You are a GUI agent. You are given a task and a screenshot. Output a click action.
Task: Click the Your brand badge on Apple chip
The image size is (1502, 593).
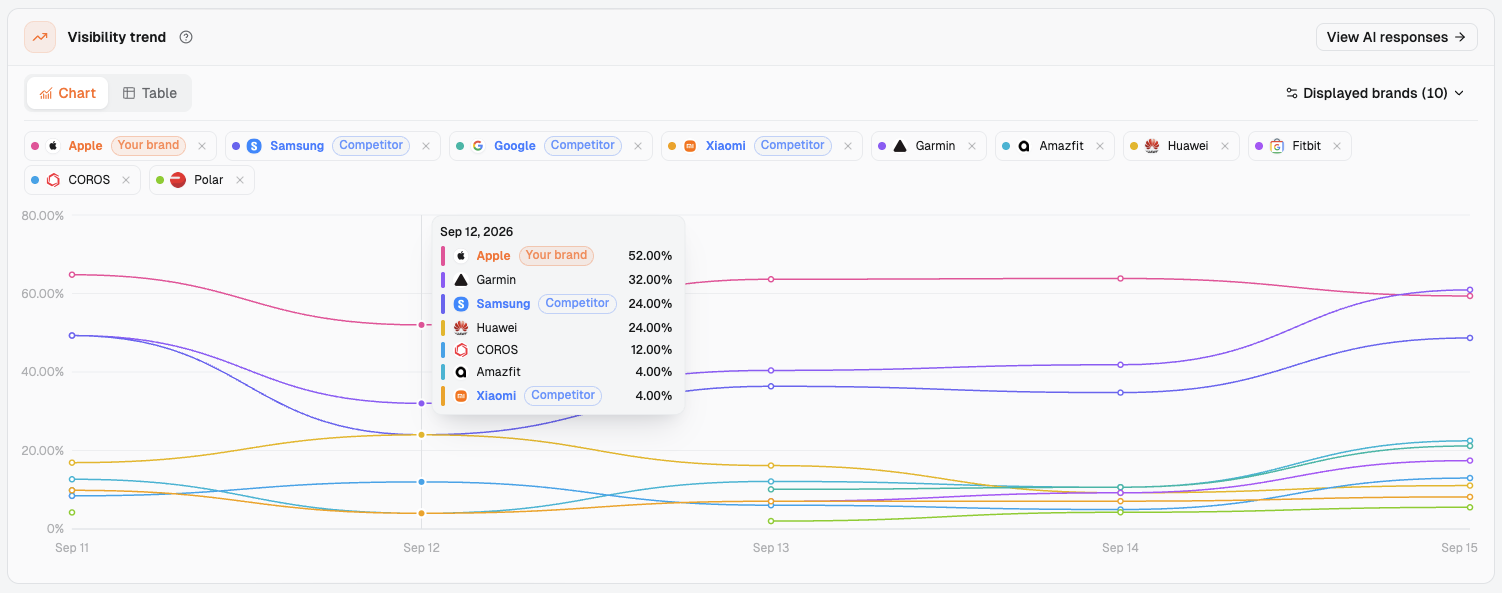pos(148,146)
